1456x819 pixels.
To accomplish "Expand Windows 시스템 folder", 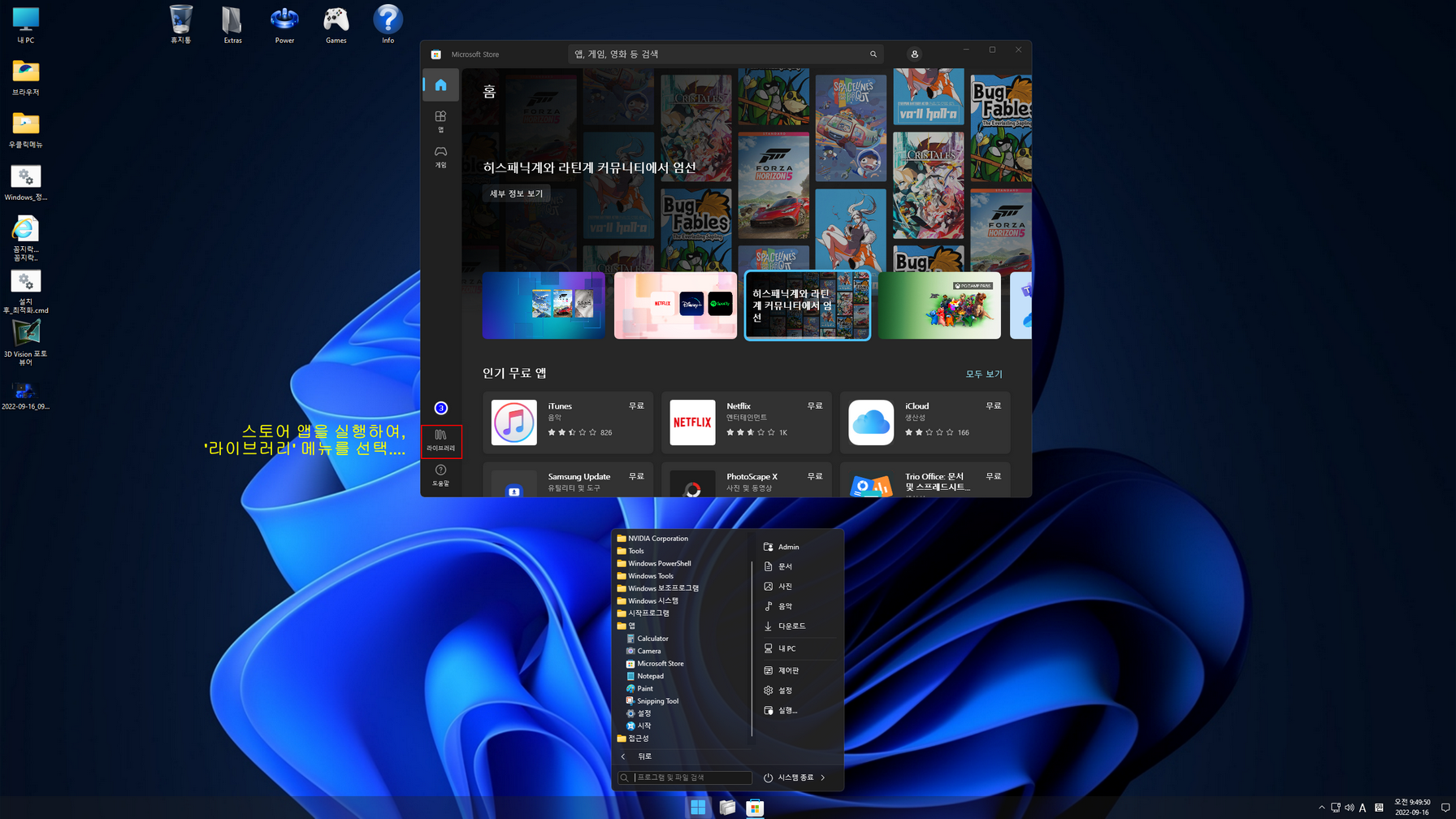I will [648, 601].
